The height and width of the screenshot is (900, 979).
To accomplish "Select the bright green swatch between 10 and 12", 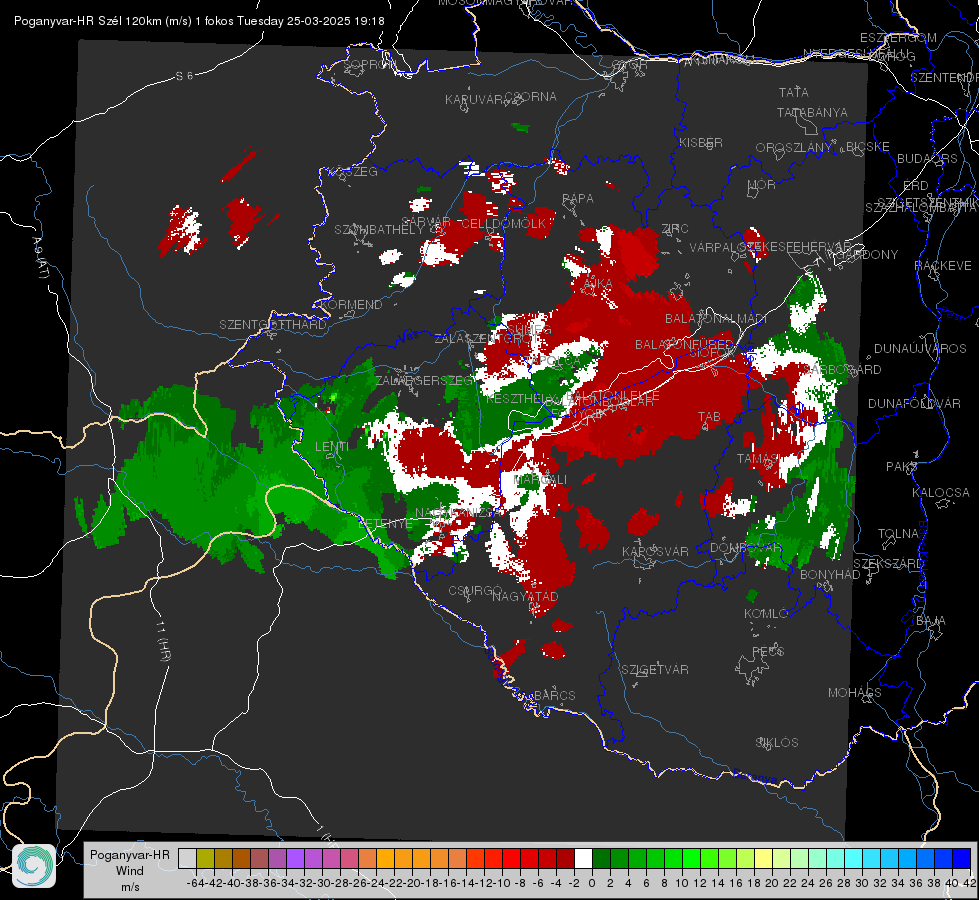I will [692, 858].
